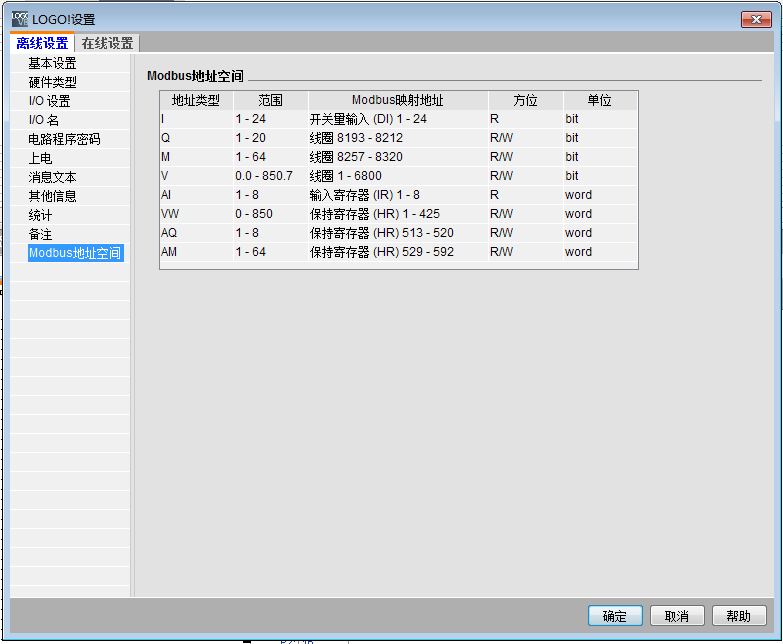Click the 'R/W' direction cell in row Q
Viewport: 783px width, 644px height.
point(525,138)
